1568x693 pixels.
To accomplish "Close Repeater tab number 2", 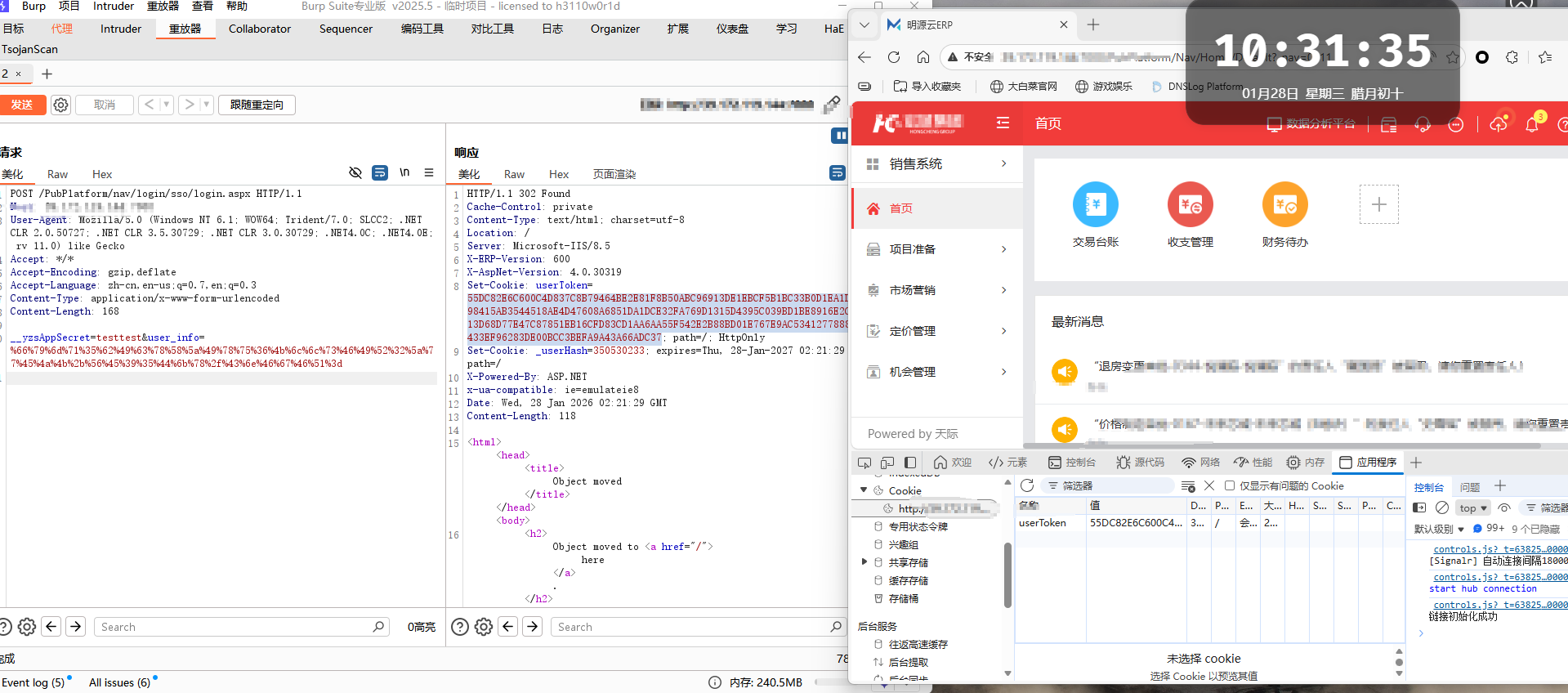I will pos(19,74).
